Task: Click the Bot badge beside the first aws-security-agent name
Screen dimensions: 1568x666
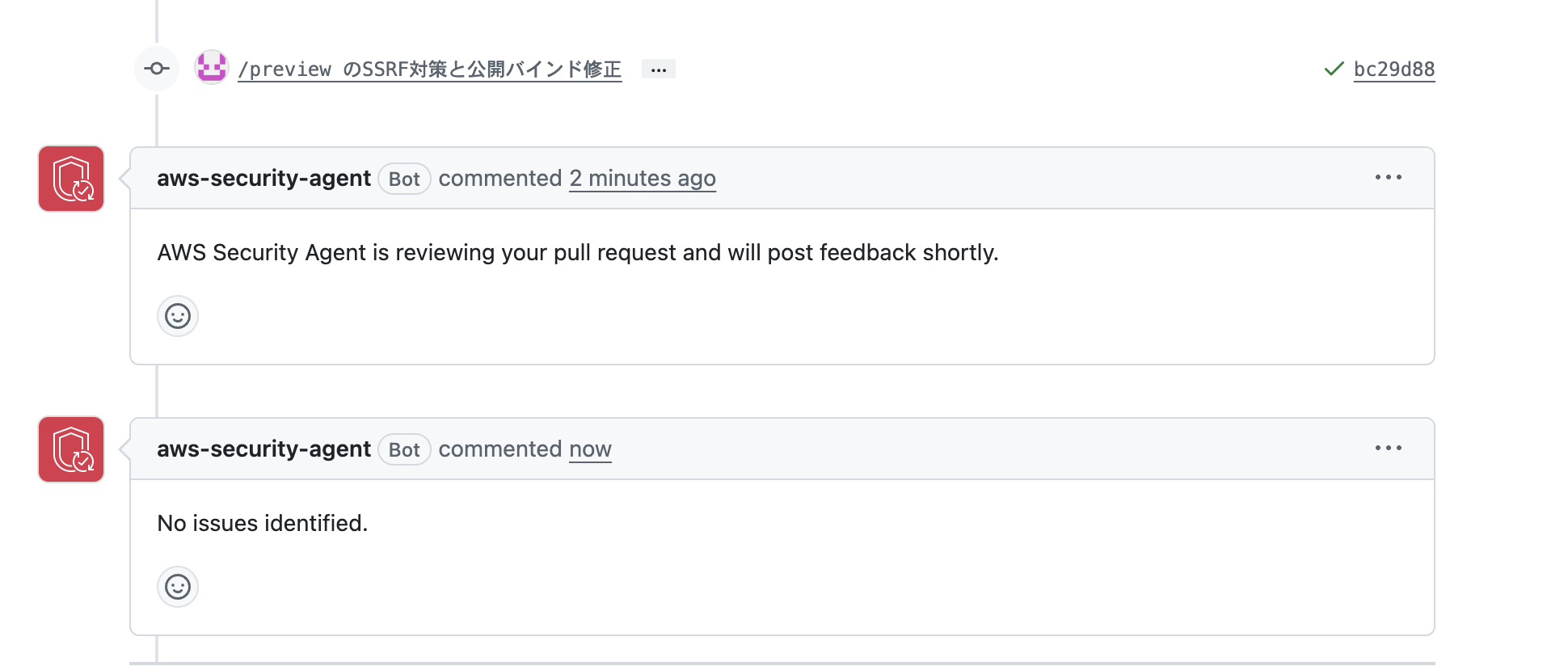Action: 404,179
